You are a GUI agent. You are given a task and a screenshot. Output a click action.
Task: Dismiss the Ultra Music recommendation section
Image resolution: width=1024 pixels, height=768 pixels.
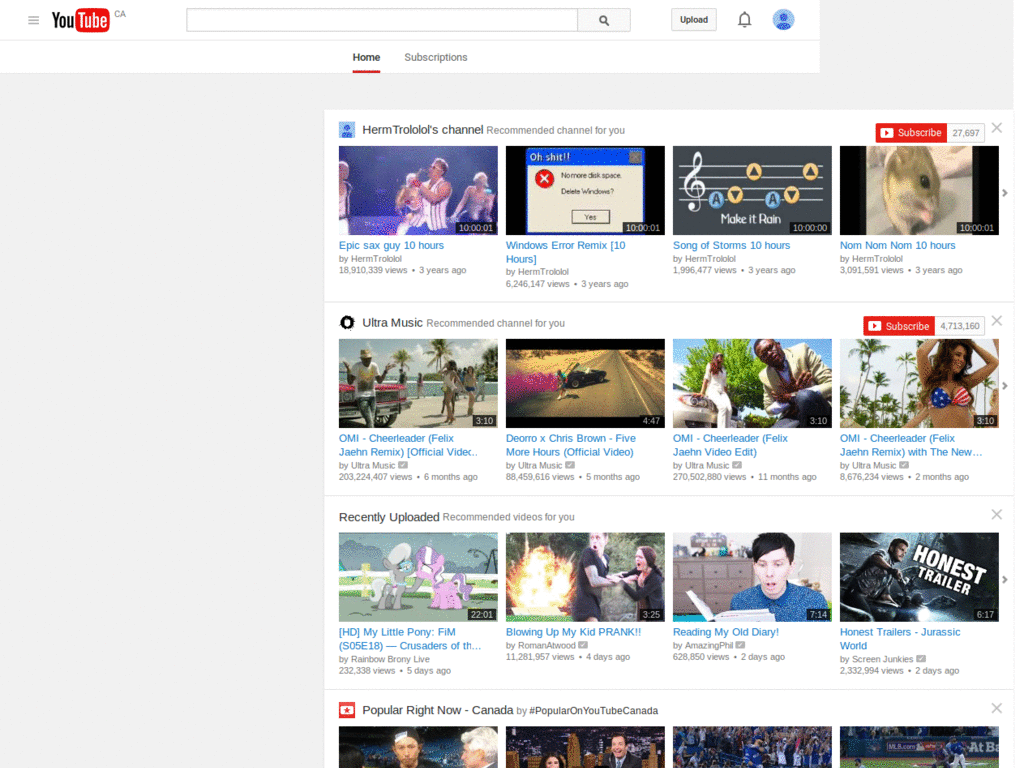click(x=997, y=321)
